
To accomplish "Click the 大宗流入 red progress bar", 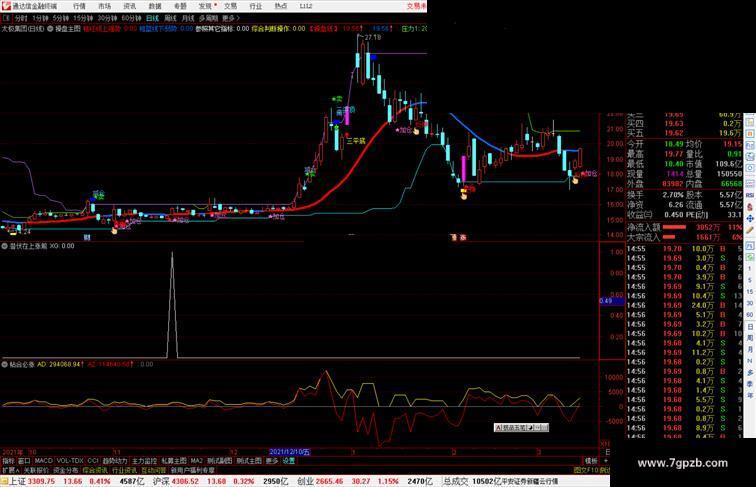I will (669, 237).
